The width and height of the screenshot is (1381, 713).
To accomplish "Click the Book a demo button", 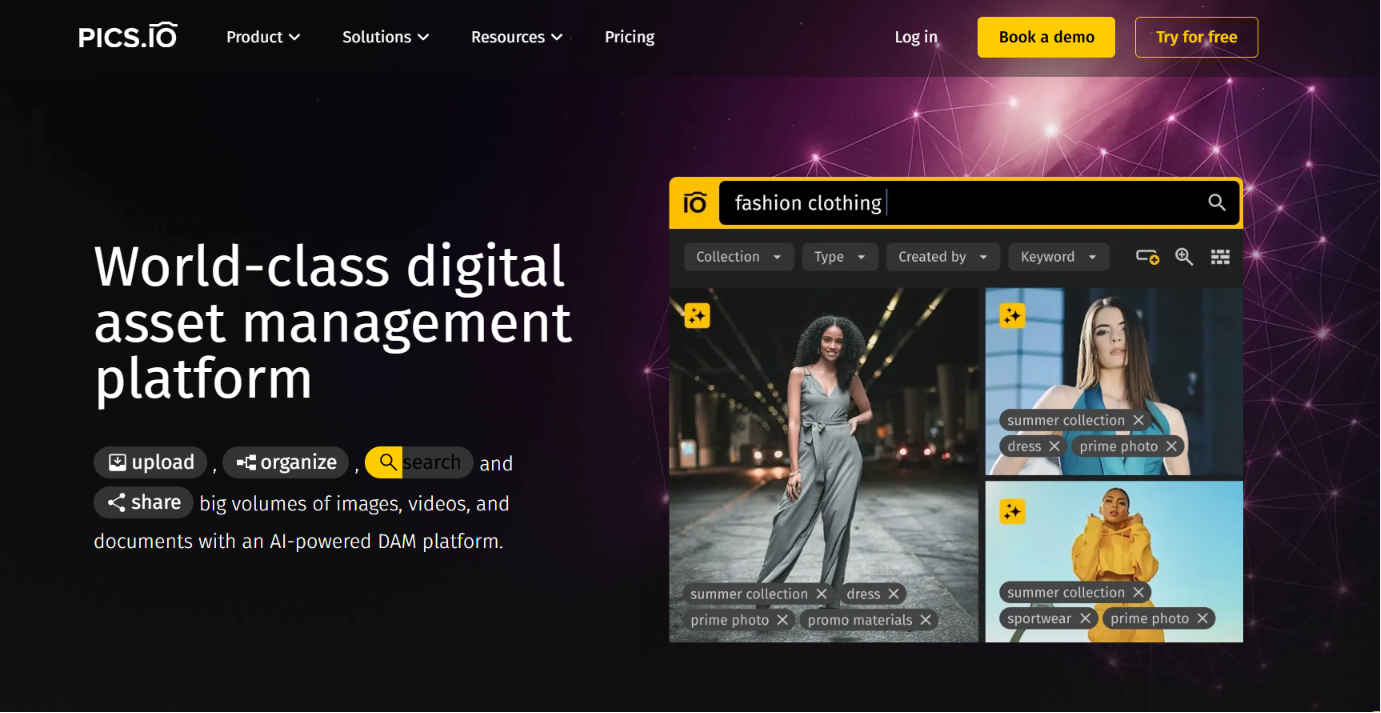I will [x=1046, y=37].
